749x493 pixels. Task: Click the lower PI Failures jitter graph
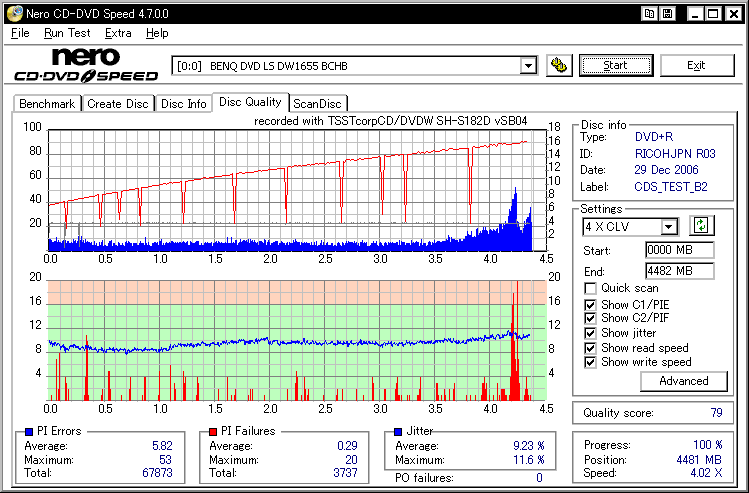click(x=298, y=340)
